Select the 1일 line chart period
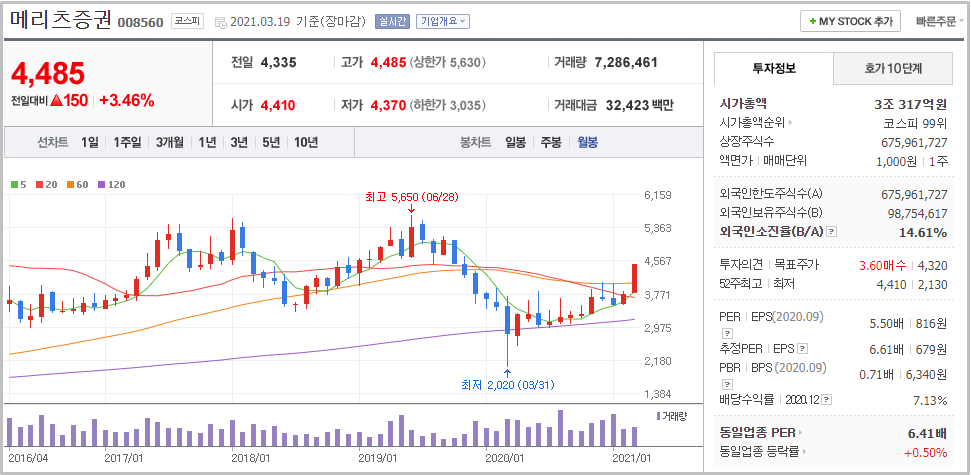Screen dimensions: 971x475 tap(89, 142)
